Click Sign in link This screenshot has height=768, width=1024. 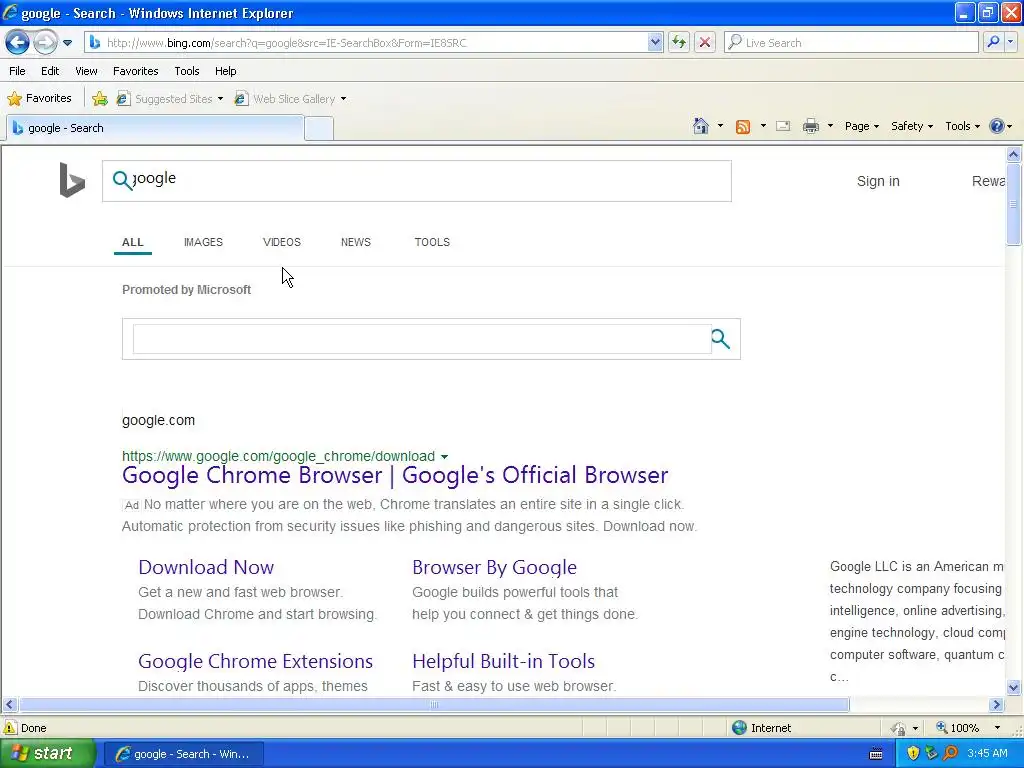pyautogui.click(x=878, y=181)
